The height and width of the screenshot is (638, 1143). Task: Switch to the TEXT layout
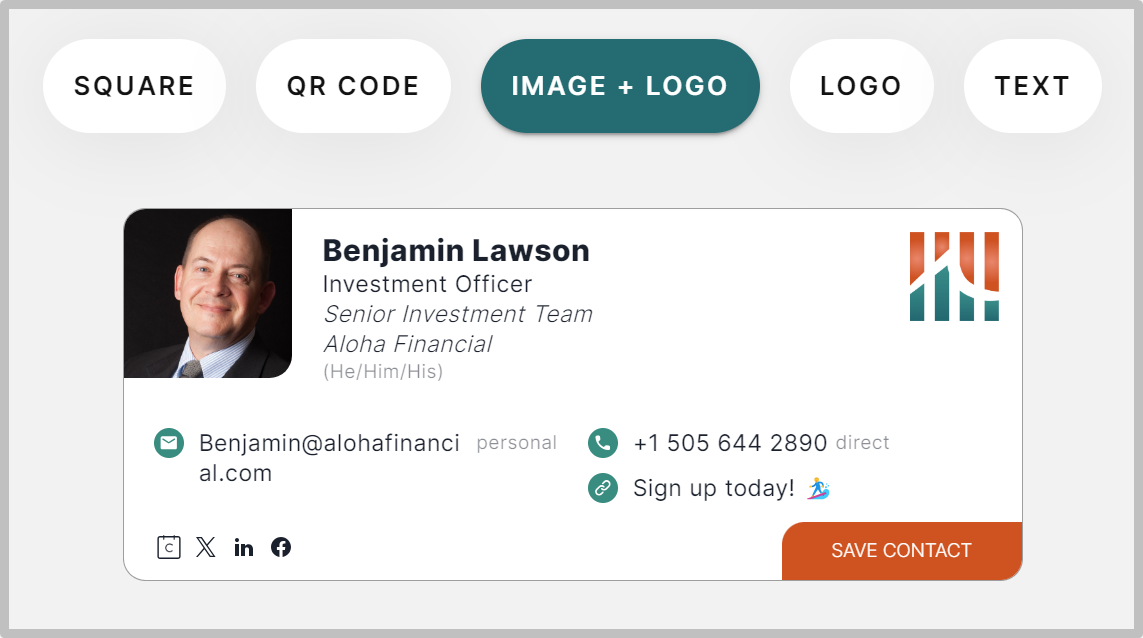pyautogui.click(x=1032, y=86)
